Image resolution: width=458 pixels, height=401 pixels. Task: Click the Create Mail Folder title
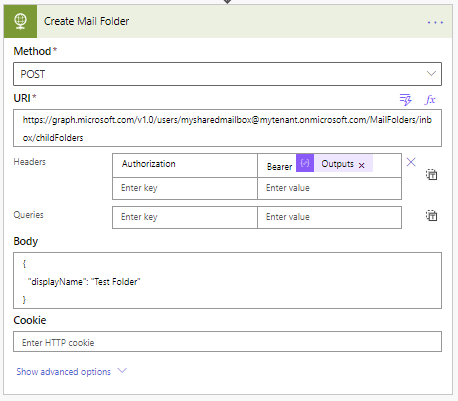(x=86, y=21)
